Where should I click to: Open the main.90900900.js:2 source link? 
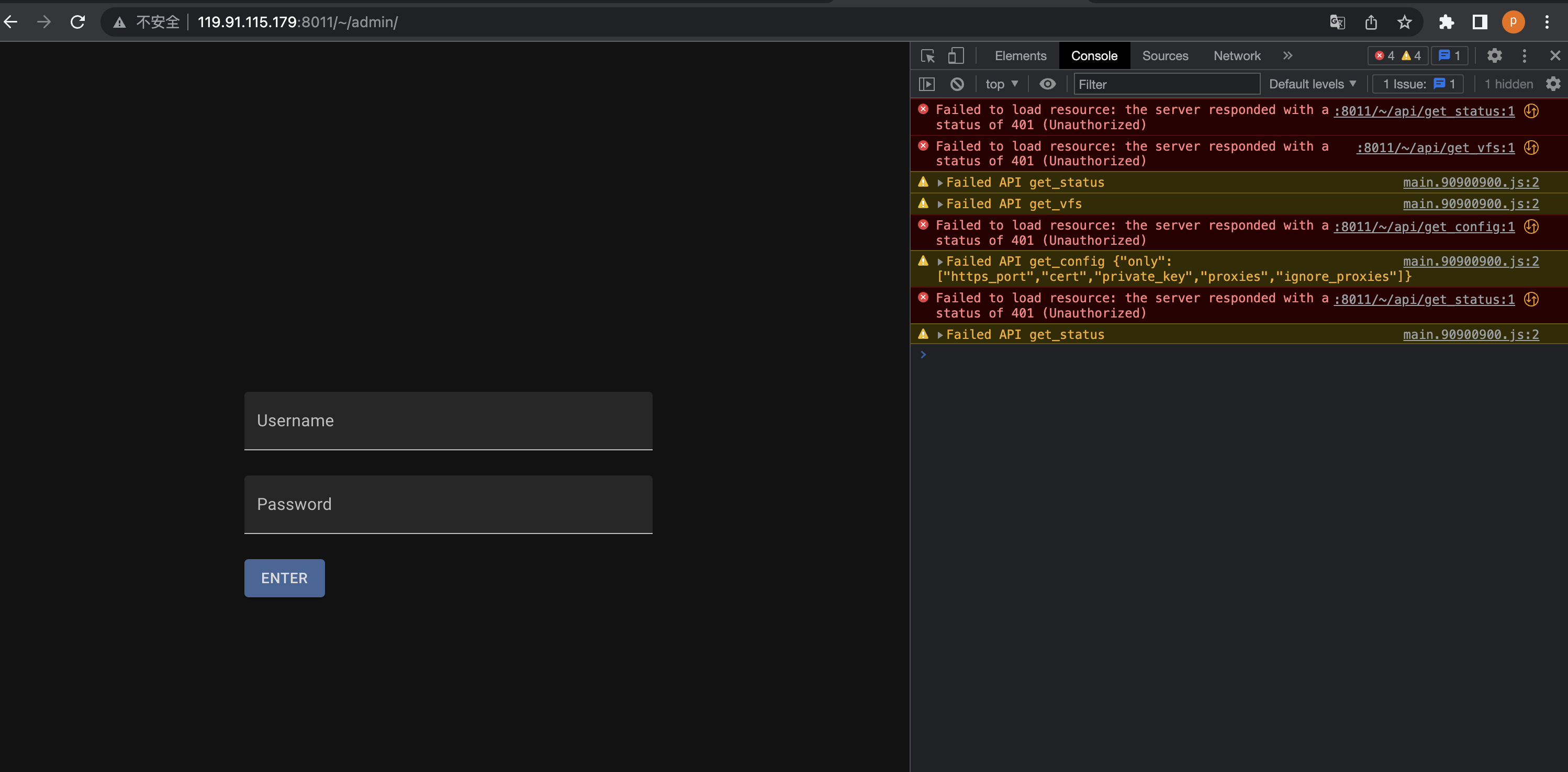(1471, 182)
